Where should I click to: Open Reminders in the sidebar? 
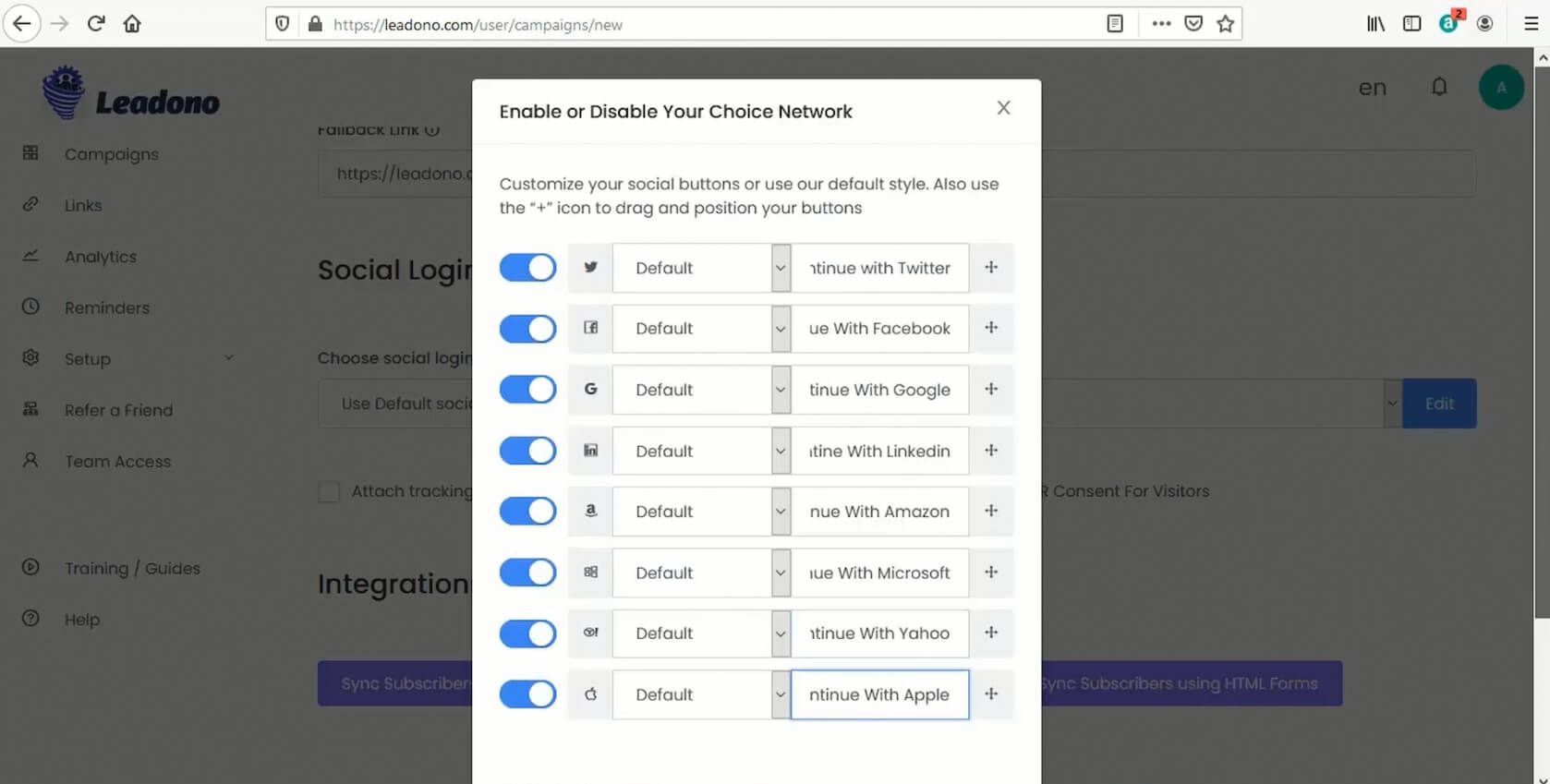click(x=106, y=308)
